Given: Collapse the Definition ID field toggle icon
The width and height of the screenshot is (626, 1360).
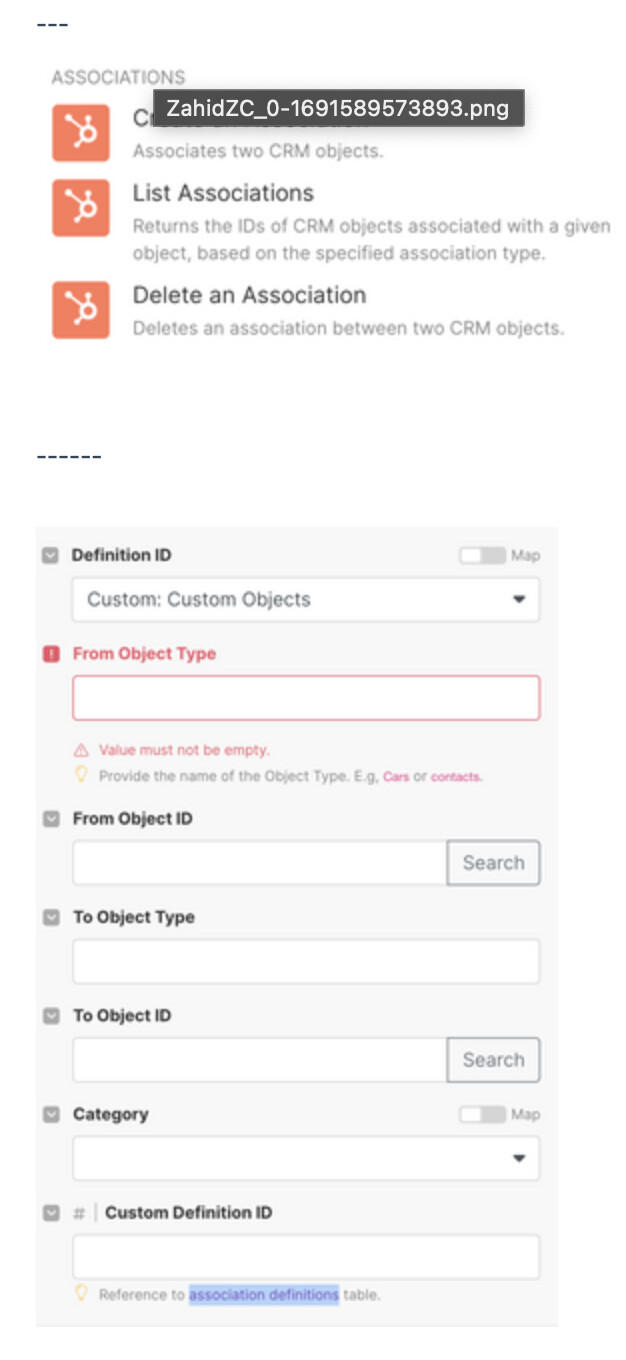Looking at the screenshot, I should (51, 556).
